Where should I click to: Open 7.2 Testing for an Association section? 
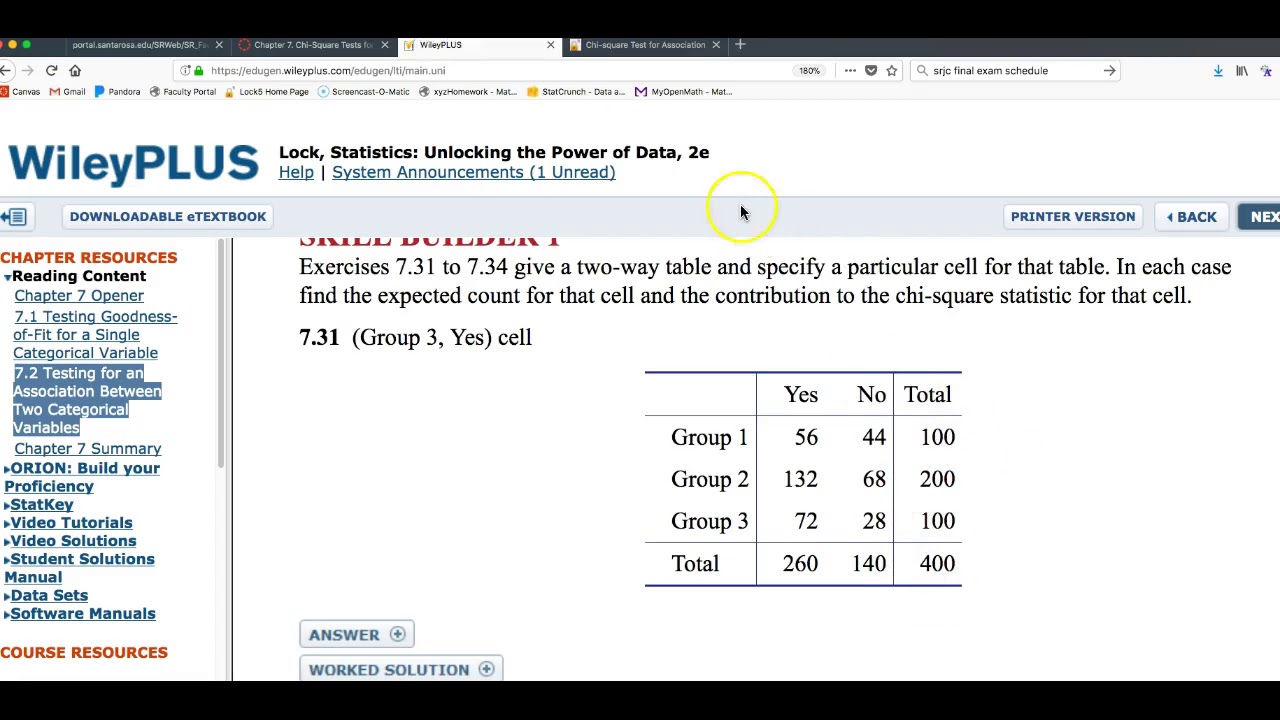(87, 400)
